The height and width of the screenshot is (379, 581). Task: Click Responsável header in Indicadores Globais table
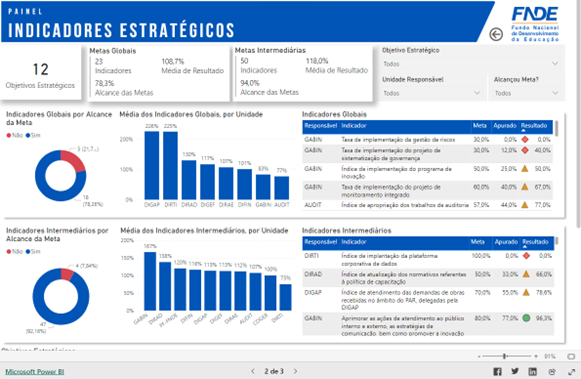pos(321,126)
